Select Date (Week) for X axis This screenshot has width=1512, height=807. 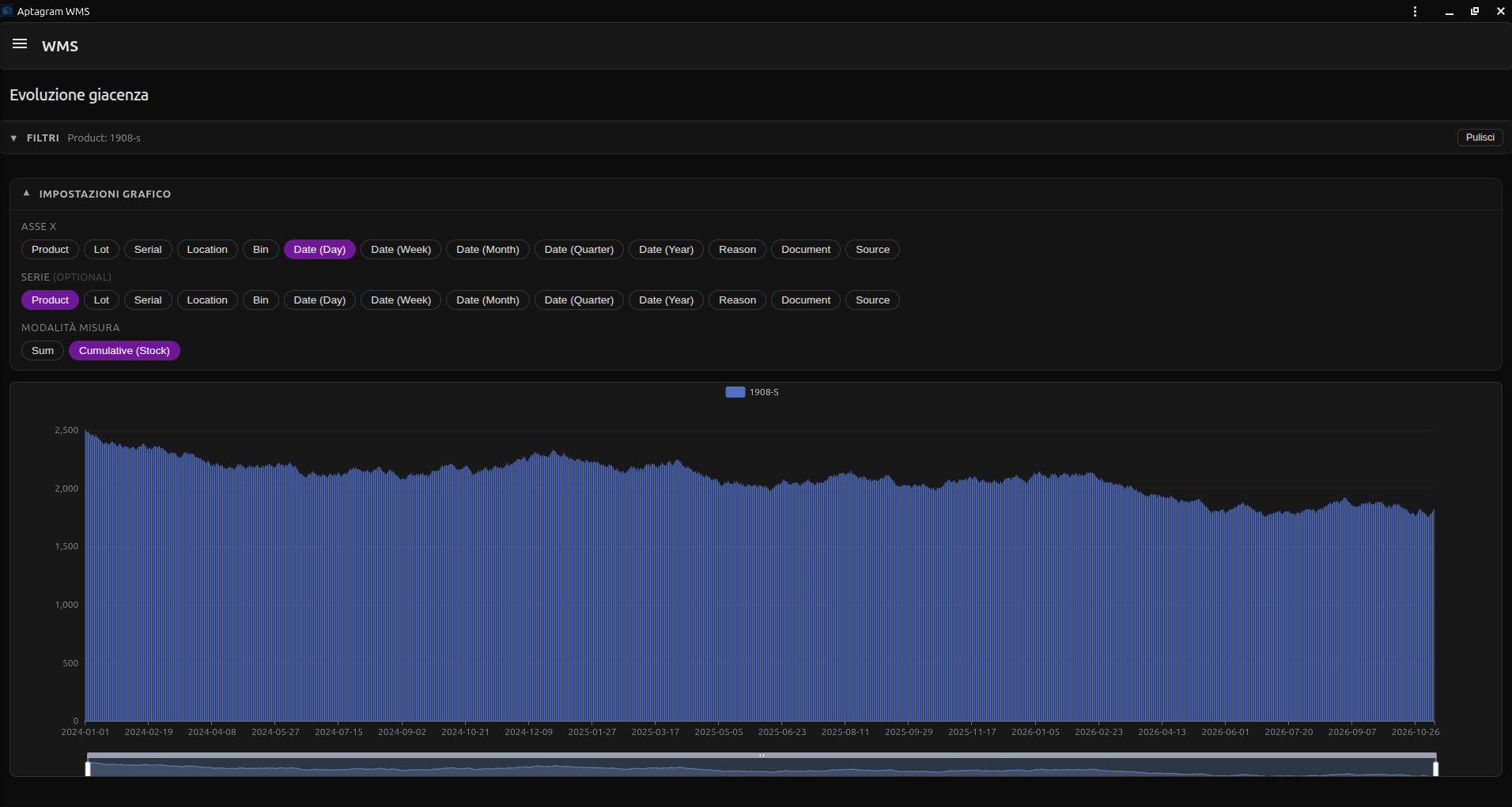(x=401, y=250)
